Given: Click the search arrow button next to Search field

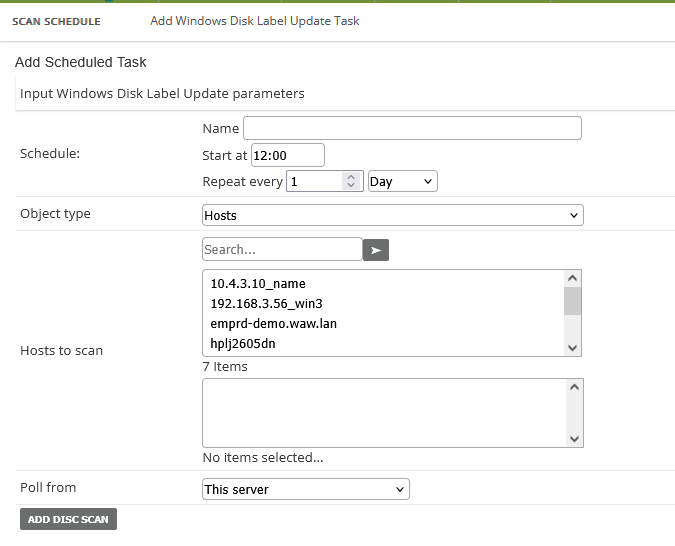Looking at the screenshot, I should [x=375, y=250].
